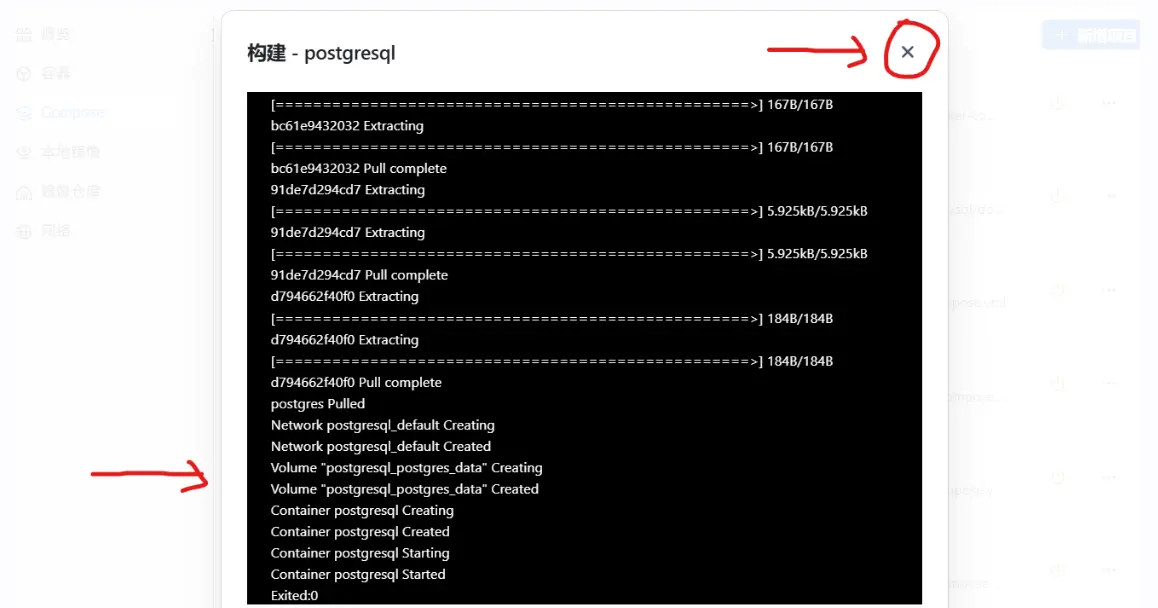Toggle power for the third project in the list

tap(1057, 288)
